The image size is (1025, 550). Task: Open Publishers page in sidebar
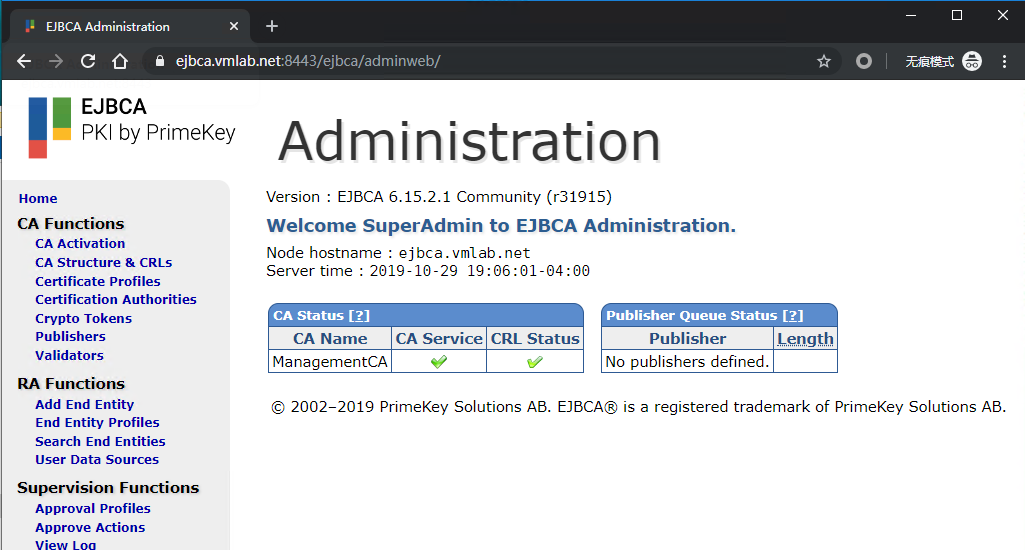click(70, 336)
